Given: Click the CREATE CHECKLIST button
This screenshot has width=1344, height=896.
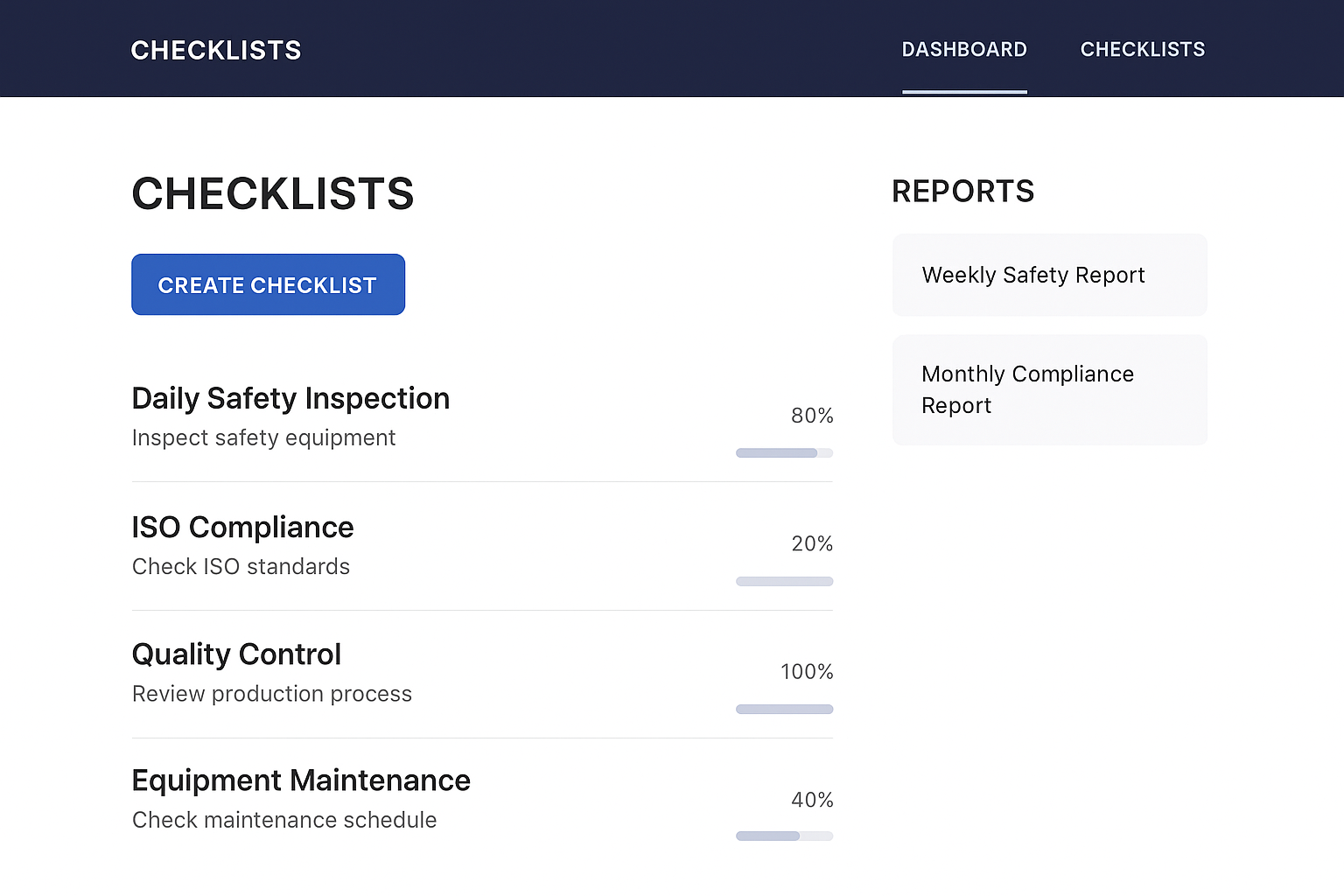Looking at the screenshot, I should pyautogui.click(x=268, y=284).
